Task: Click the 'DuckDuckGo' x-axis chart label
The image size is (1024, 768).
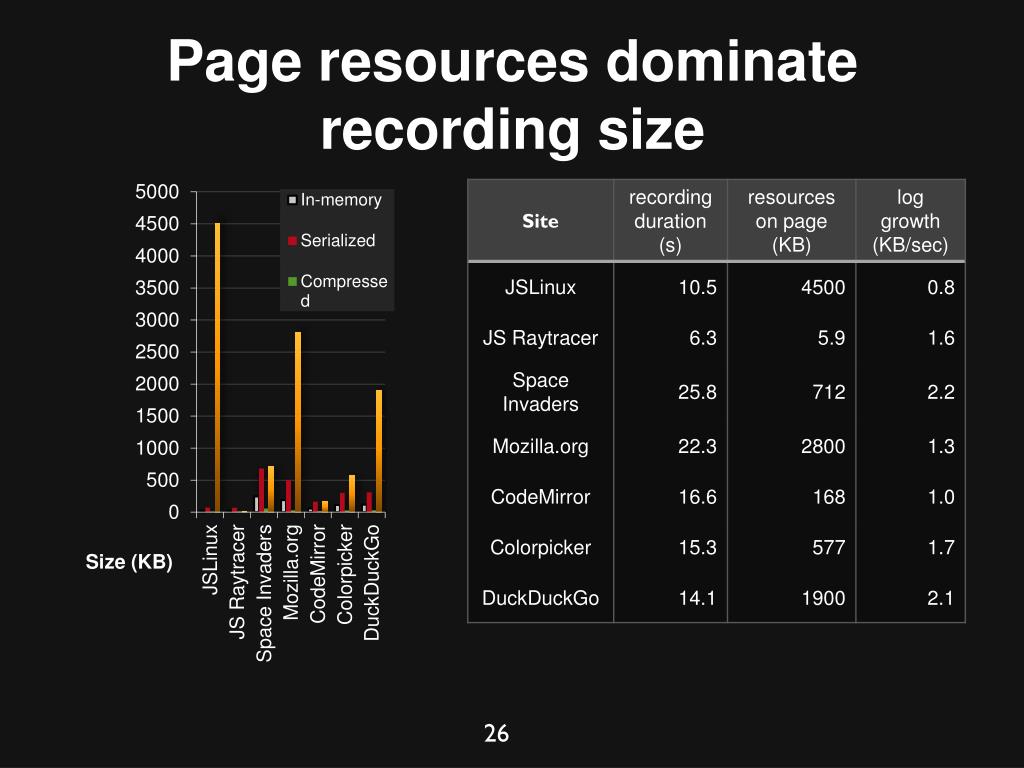Action: tap(371, 583)
